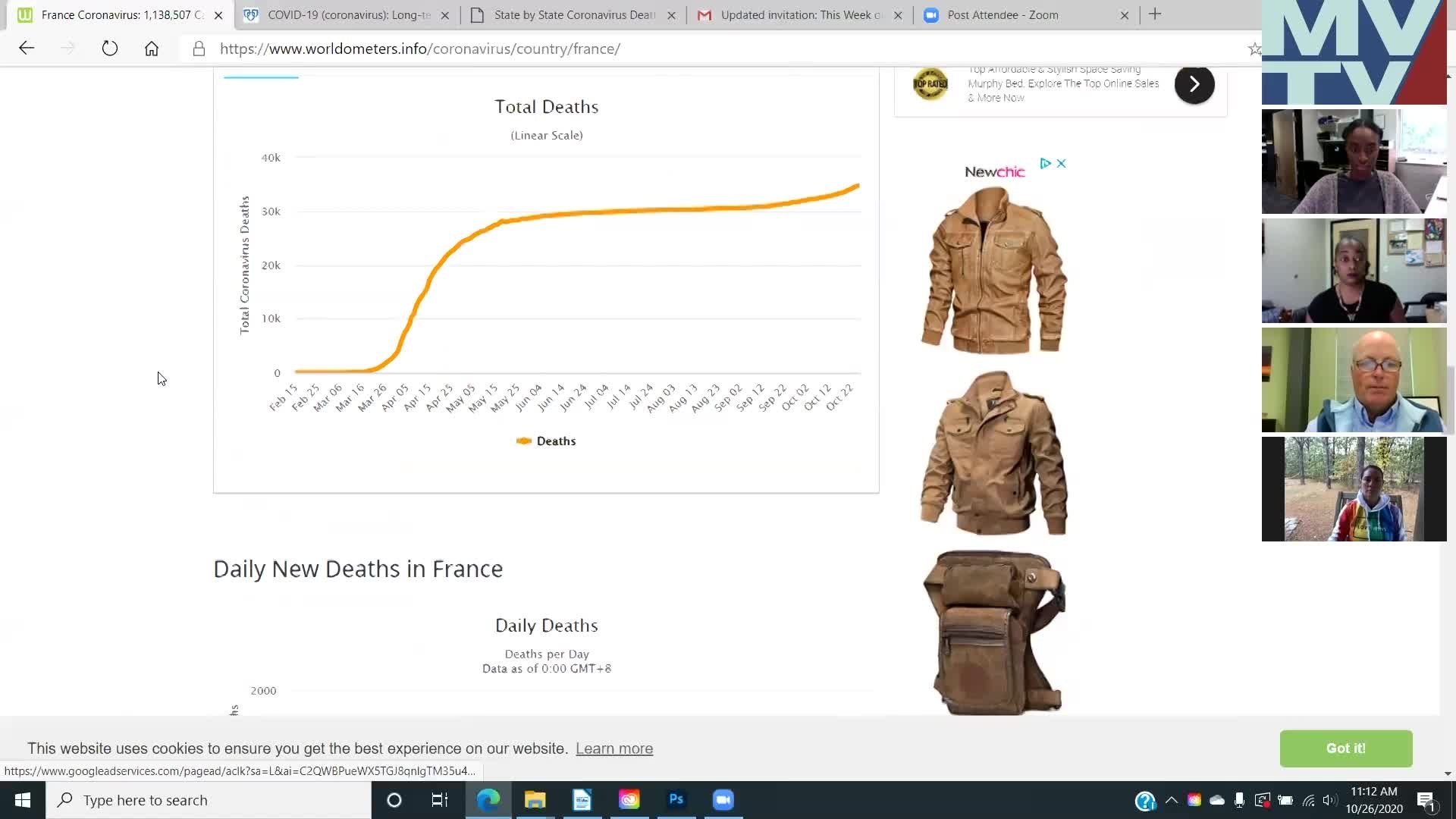Open Wi-Fi network settings in tray
The height and width of the screenshot is (819, 1456).
[x=1308, y=800]
